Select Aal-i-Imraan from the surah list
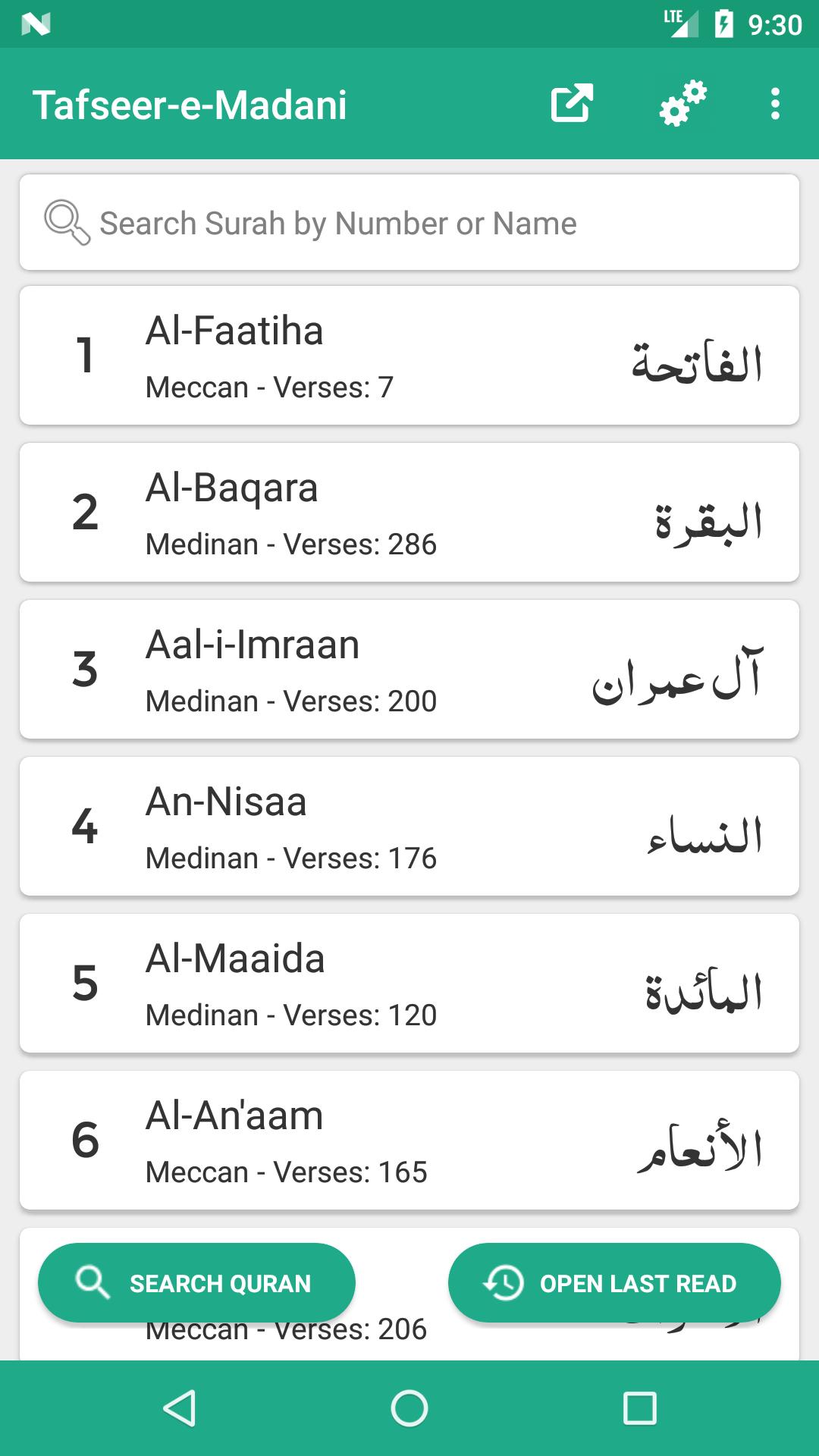The width and height of the screenshot is (819, 1456). 409,669
